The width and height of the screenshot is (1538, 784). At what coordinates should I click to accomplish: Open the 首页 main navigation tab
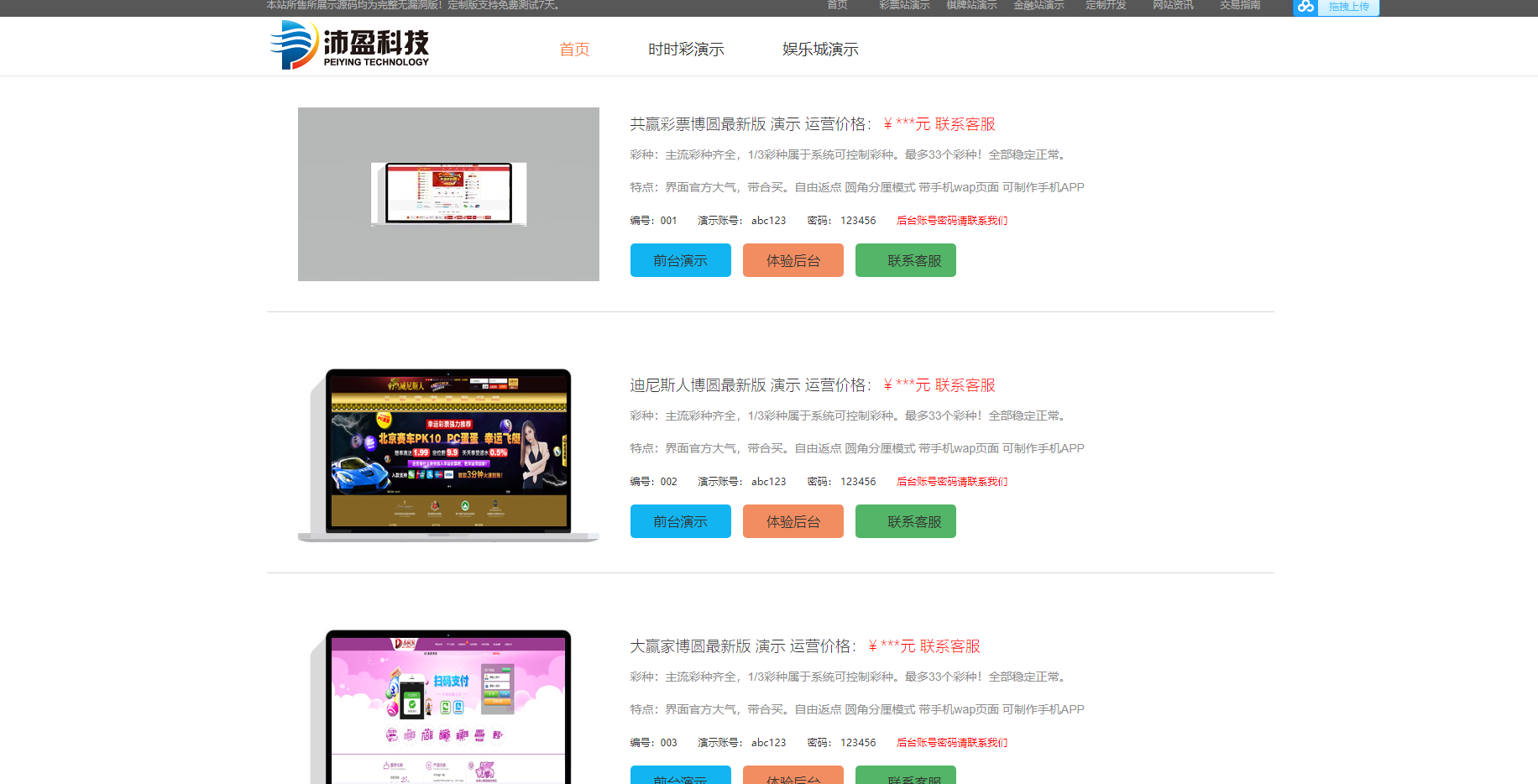click(574, 50)
